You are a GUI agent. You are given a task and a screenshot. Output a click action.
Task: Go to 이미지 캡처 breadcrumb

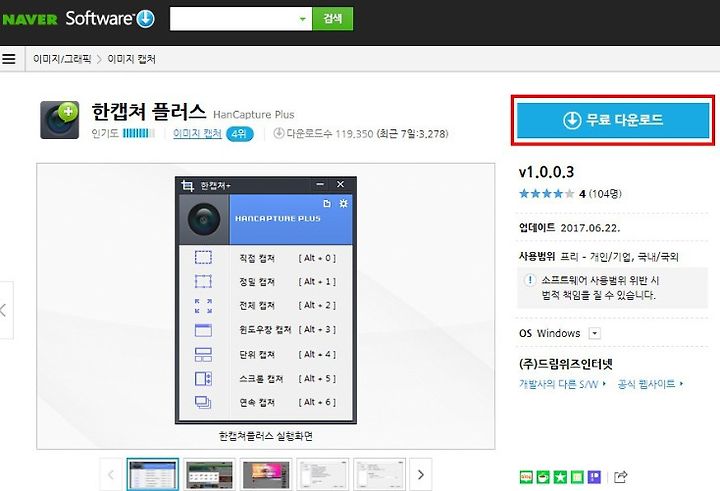[x=132, y=59]
